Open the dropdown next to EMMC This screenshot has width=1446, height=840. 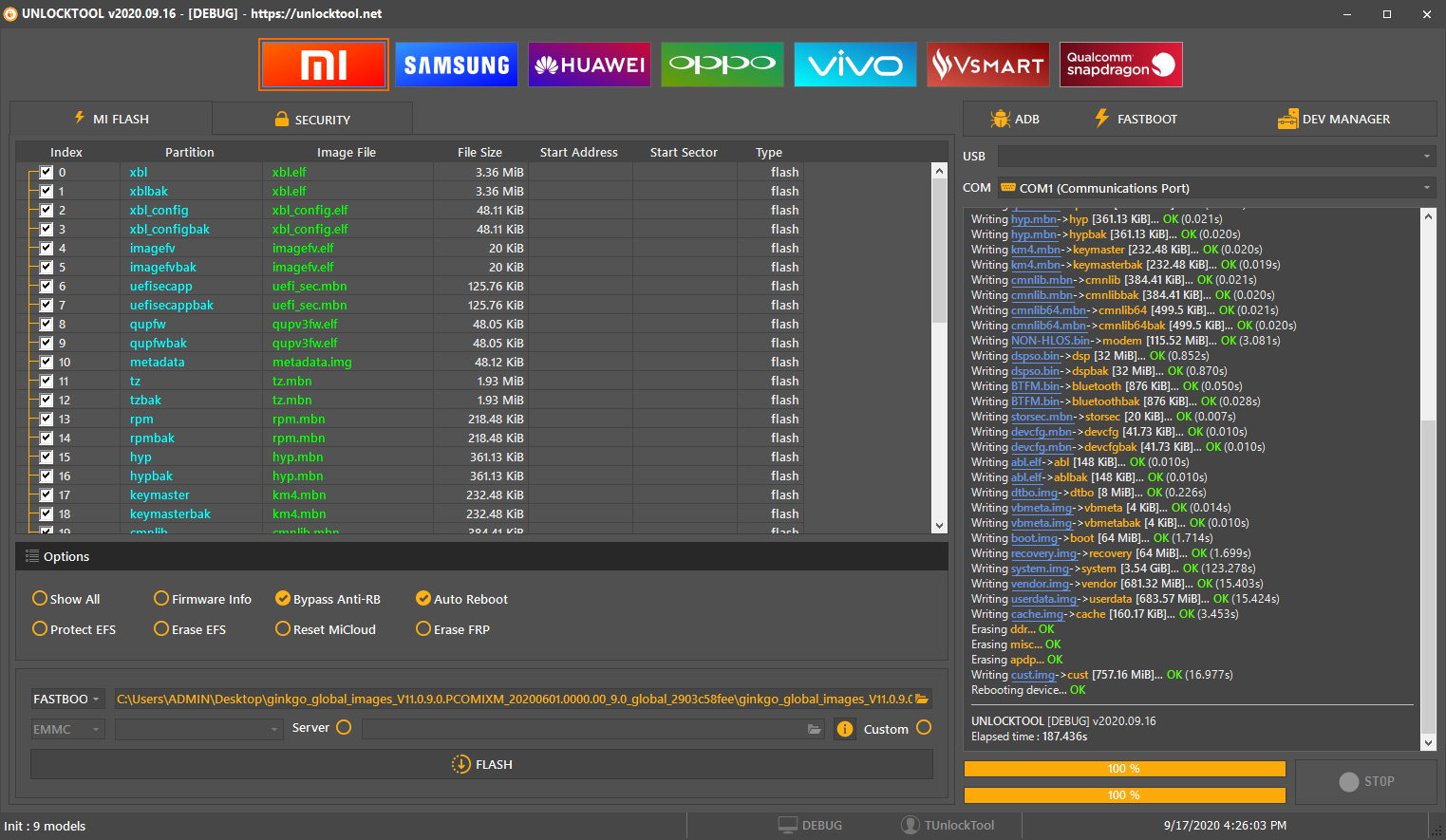point(198,729)
